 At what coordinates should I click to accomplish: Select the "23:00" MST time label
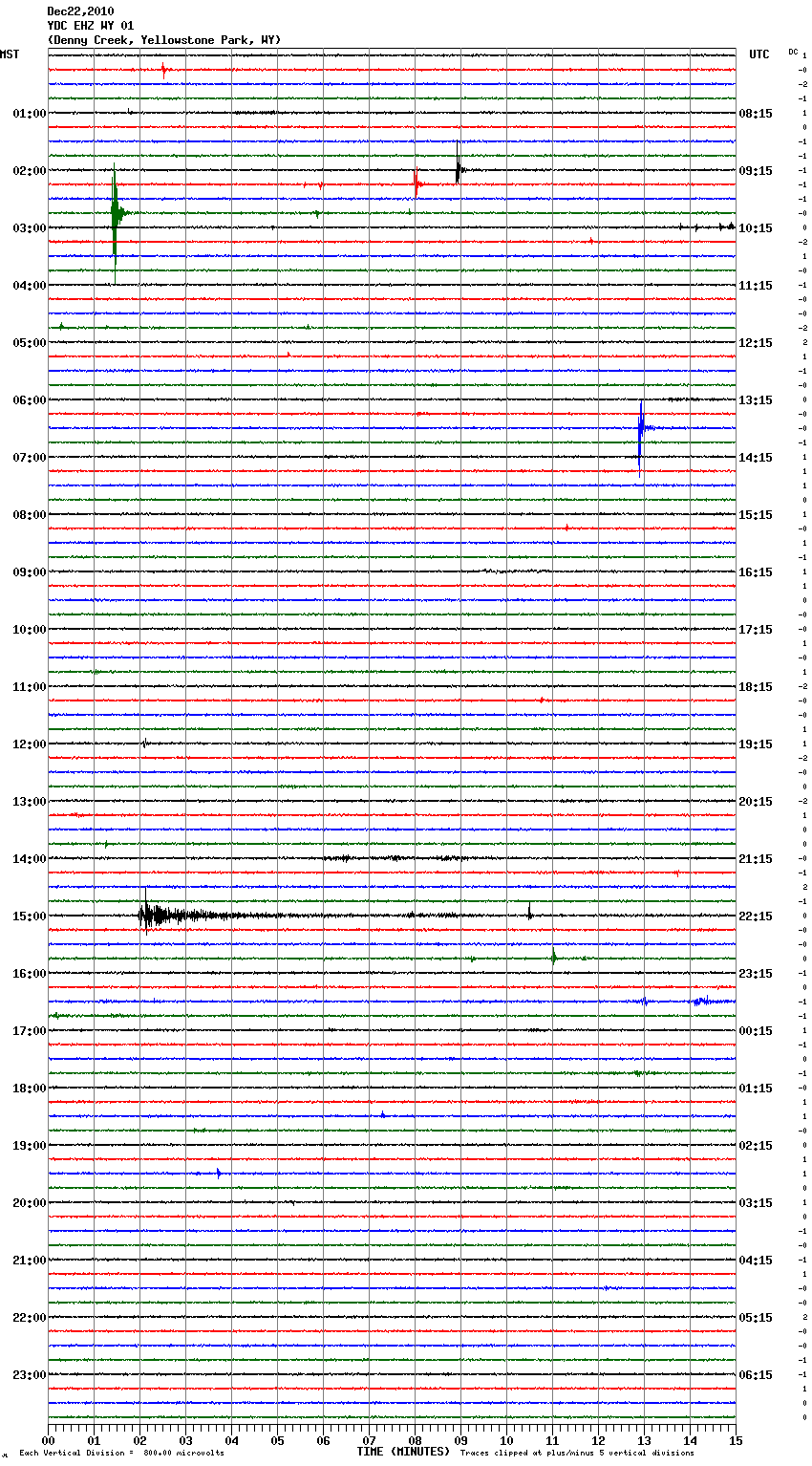point(29,1375)
